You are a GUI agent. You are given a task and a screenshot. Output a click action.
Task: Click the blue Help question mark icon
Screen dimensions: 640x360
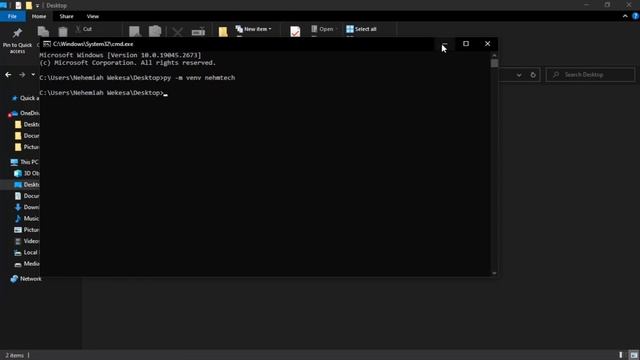tap(635, 16)
